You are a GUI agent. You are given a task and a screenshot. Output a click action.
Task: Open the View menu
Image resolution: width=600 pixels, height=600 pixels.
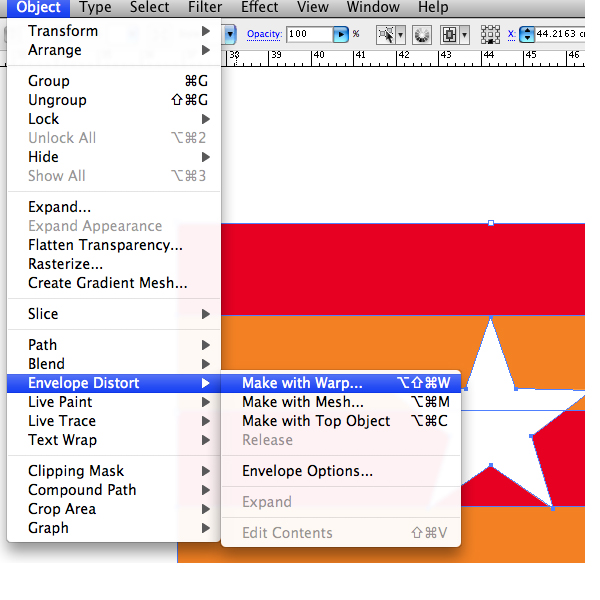click(x=313, y=7)
